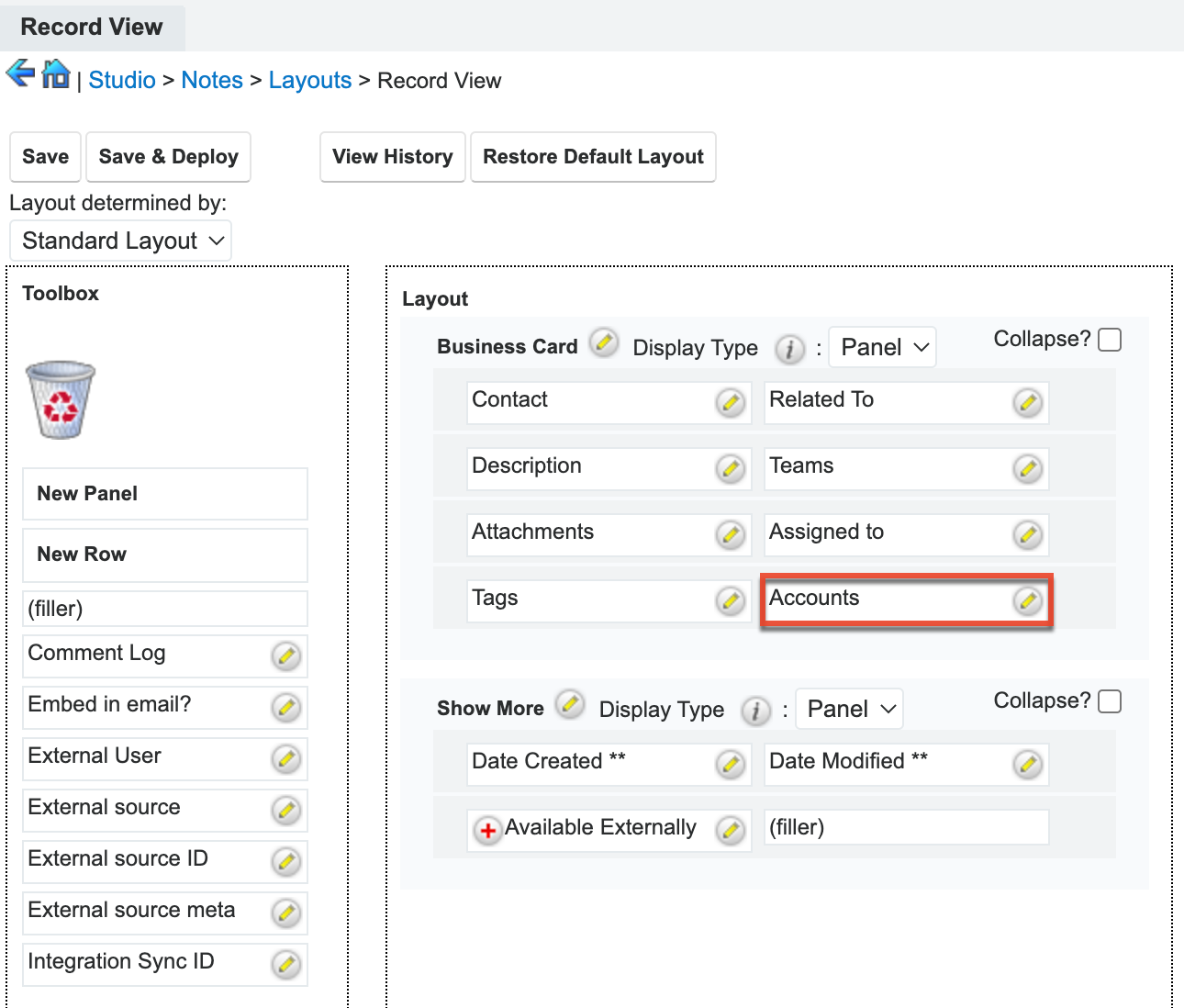Edit the Business Card panel label
Screen dimensions: 1184x1008
604,342
